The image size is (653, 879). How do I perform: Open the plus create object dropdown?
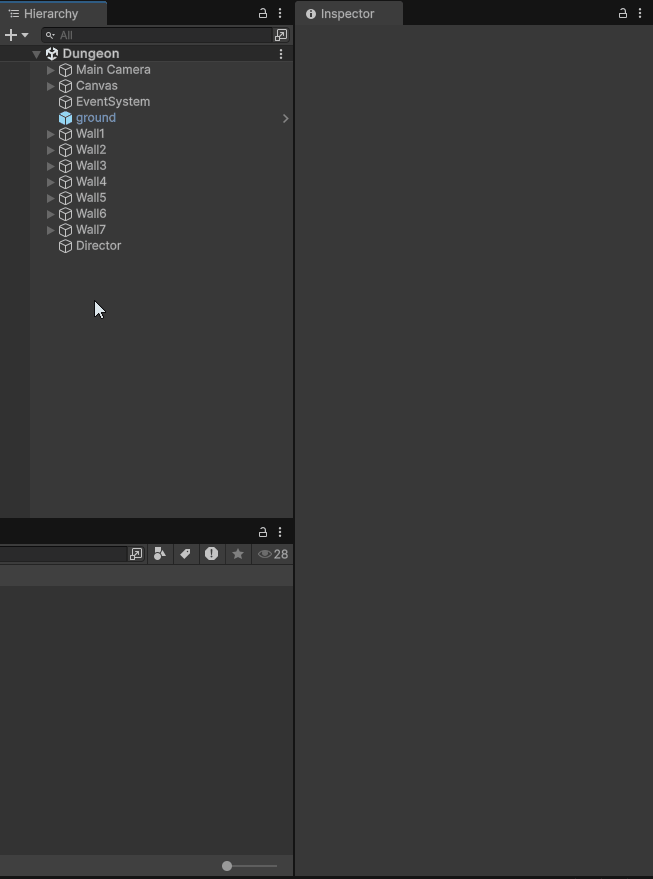[16, 35]
